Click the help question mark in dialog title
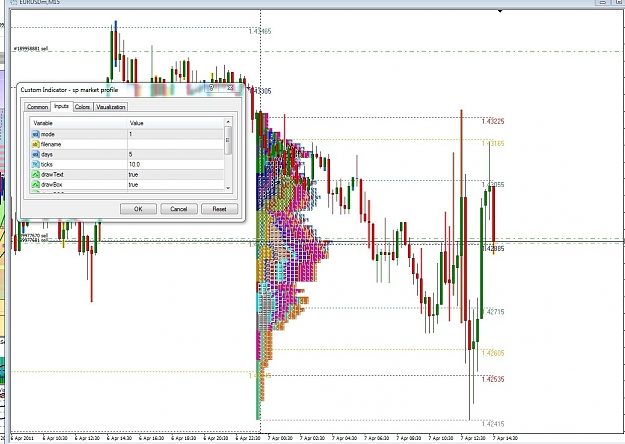The height and width of the screenshot is (444, 625). tap(212, 88)
